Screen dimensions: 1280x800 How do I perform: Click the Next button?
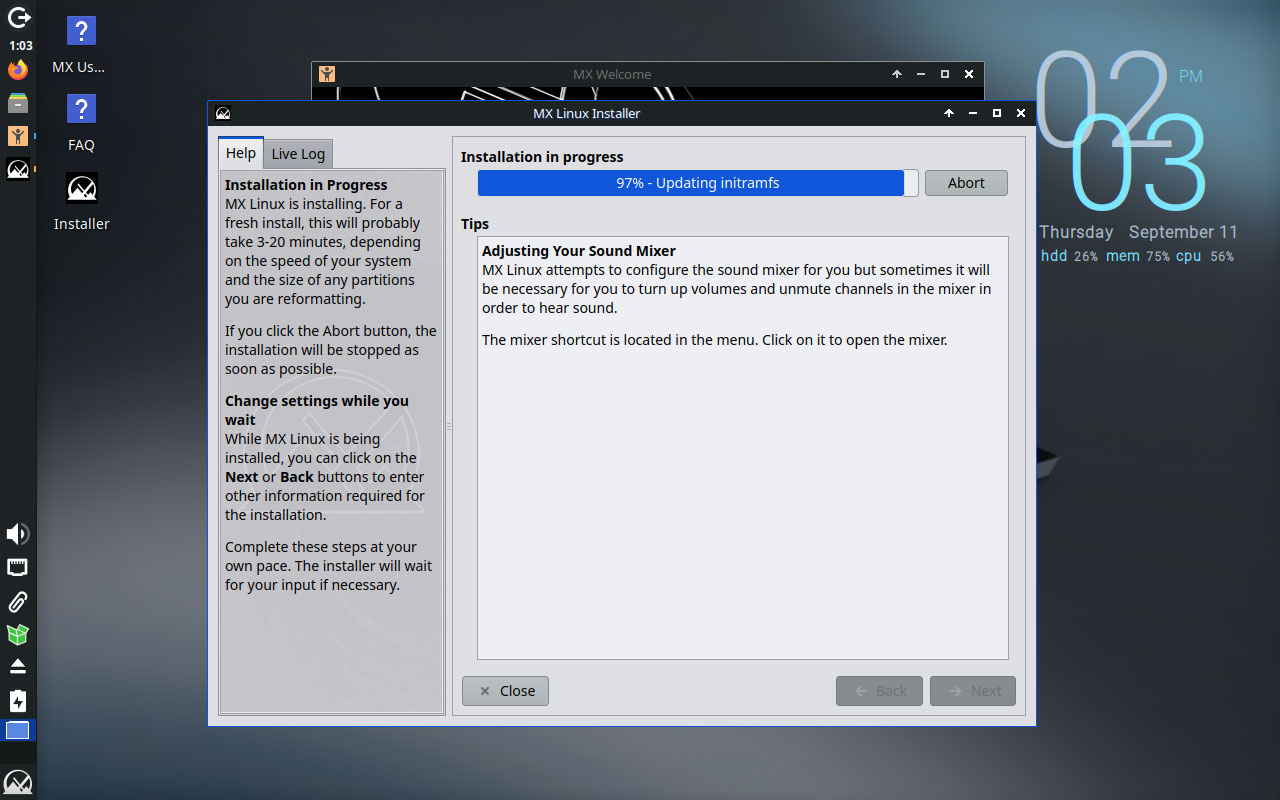pos(973,691)
